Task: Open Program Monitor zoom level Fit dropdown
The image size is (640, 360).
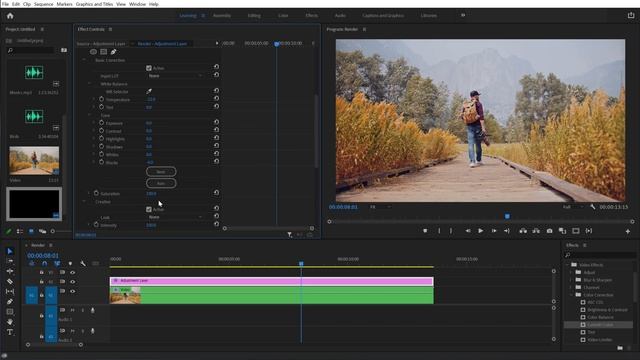Action: click(x=380, y=207)
